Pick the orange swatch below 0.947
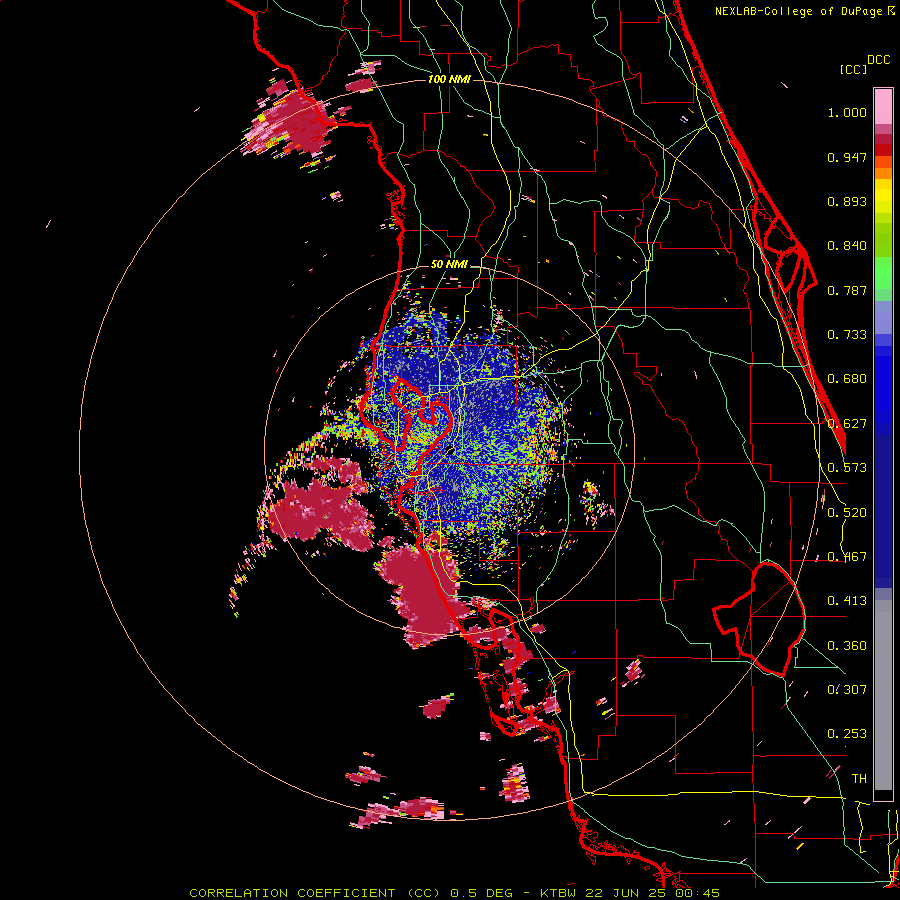 tap(883, 173)
